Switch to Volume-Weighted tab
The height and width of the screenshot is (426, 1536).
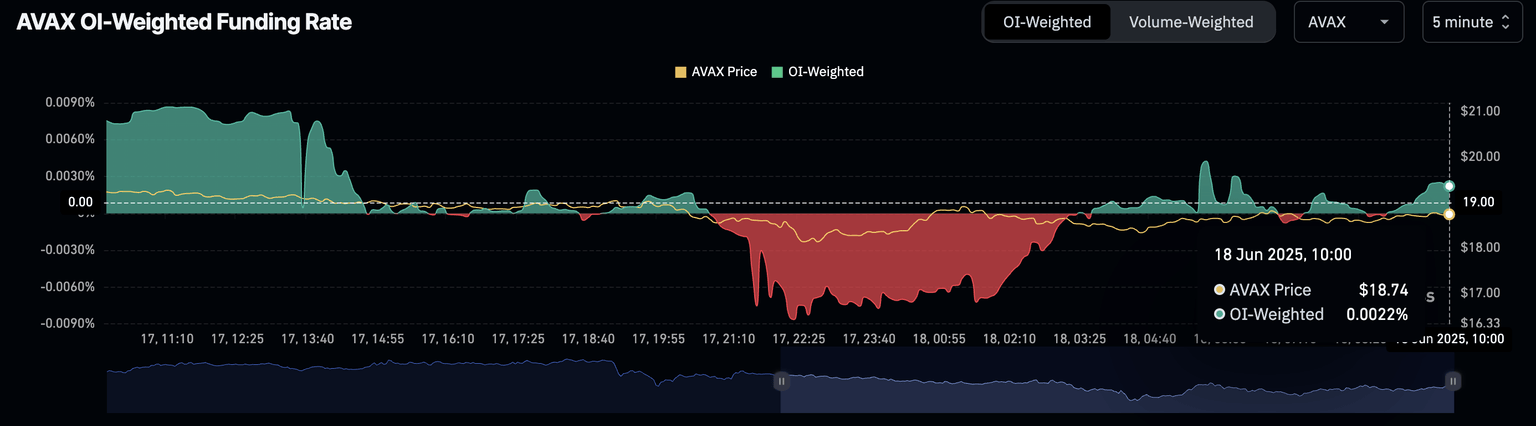pyautogui.click(x=1192, y=22)
